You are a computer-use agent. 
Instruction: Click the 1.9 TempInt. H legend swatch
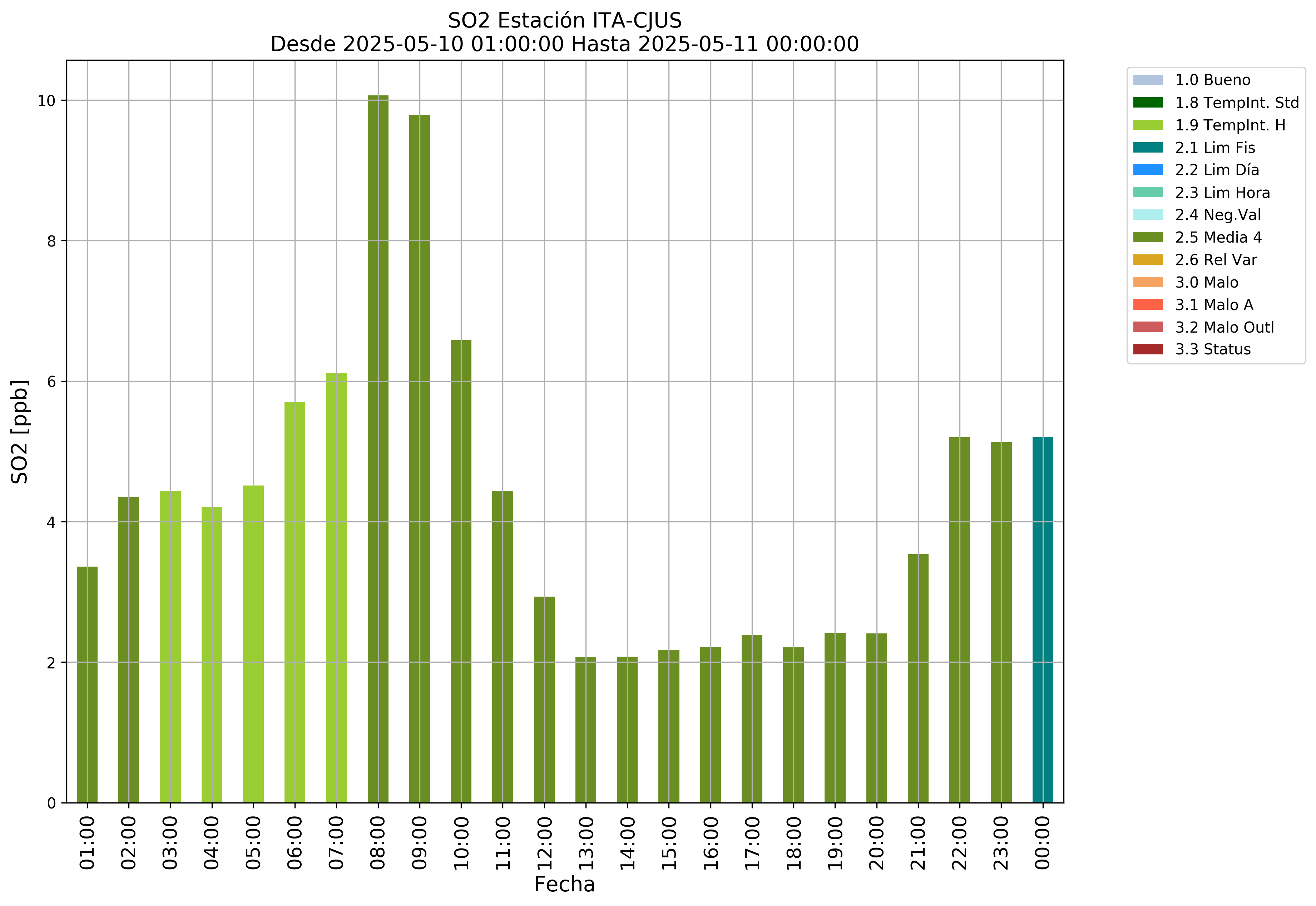(x=1147, y=125)
